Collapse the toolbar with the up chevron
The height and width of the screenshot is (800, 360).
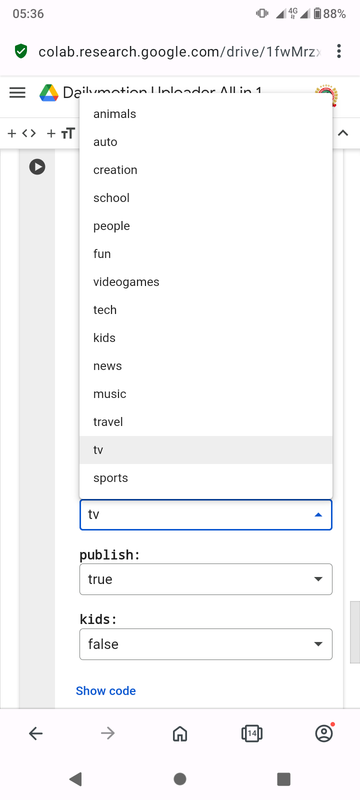point(343,134)
